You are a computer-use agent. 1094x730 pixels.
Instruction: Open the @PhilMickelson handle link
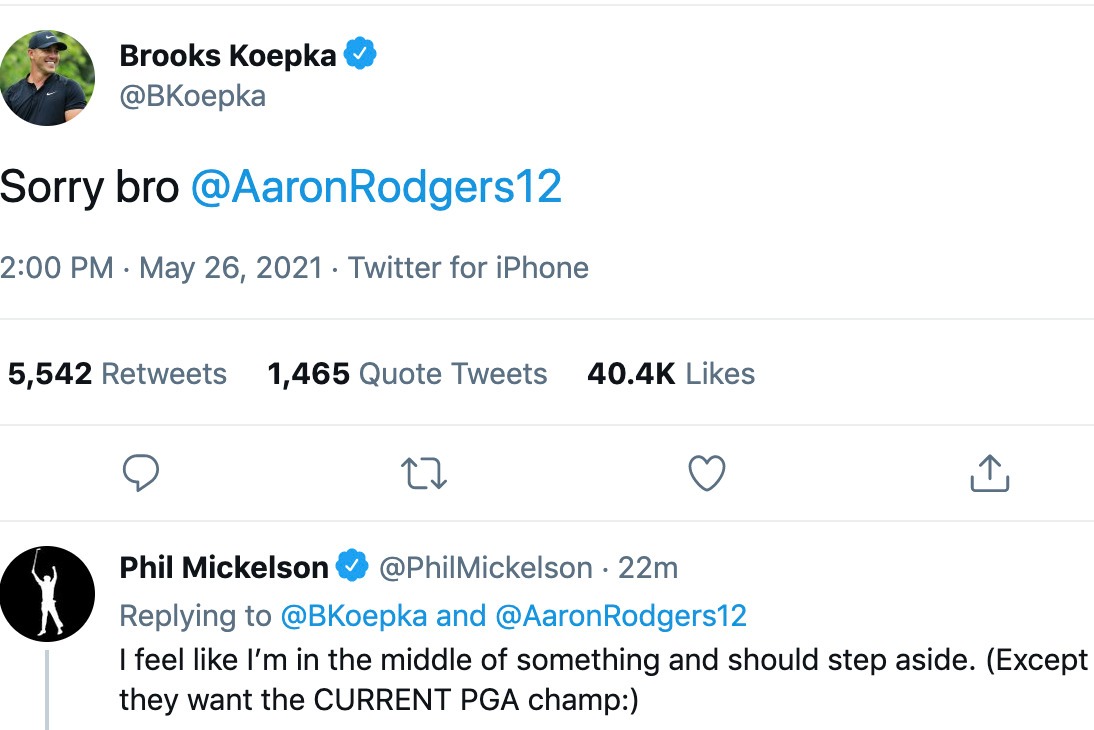point(485,568)
